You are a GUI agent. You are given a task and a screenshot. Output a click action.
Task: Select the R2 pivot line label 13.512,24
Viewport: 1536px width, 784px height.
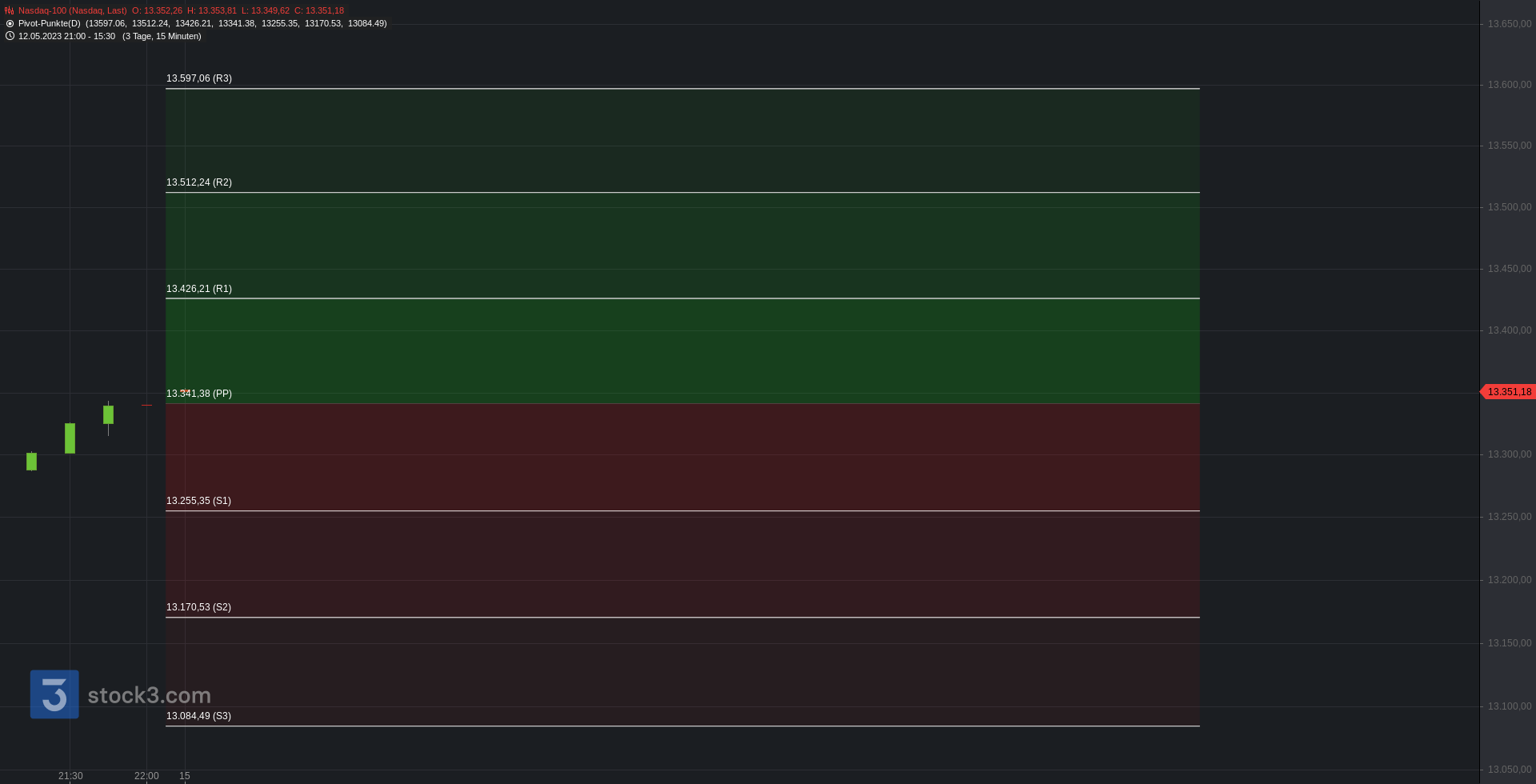coord(199,182)
